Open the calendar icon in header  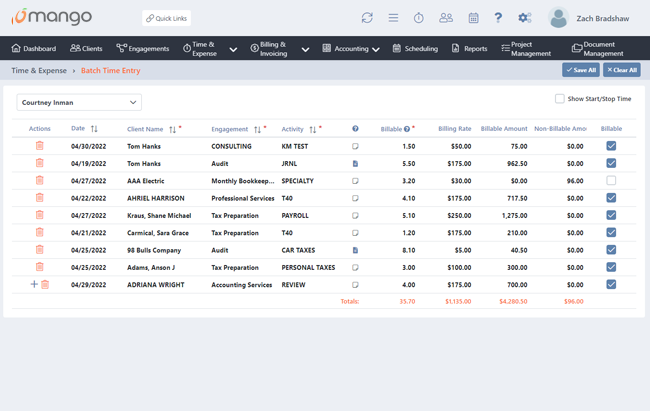(x=473, y=18)
